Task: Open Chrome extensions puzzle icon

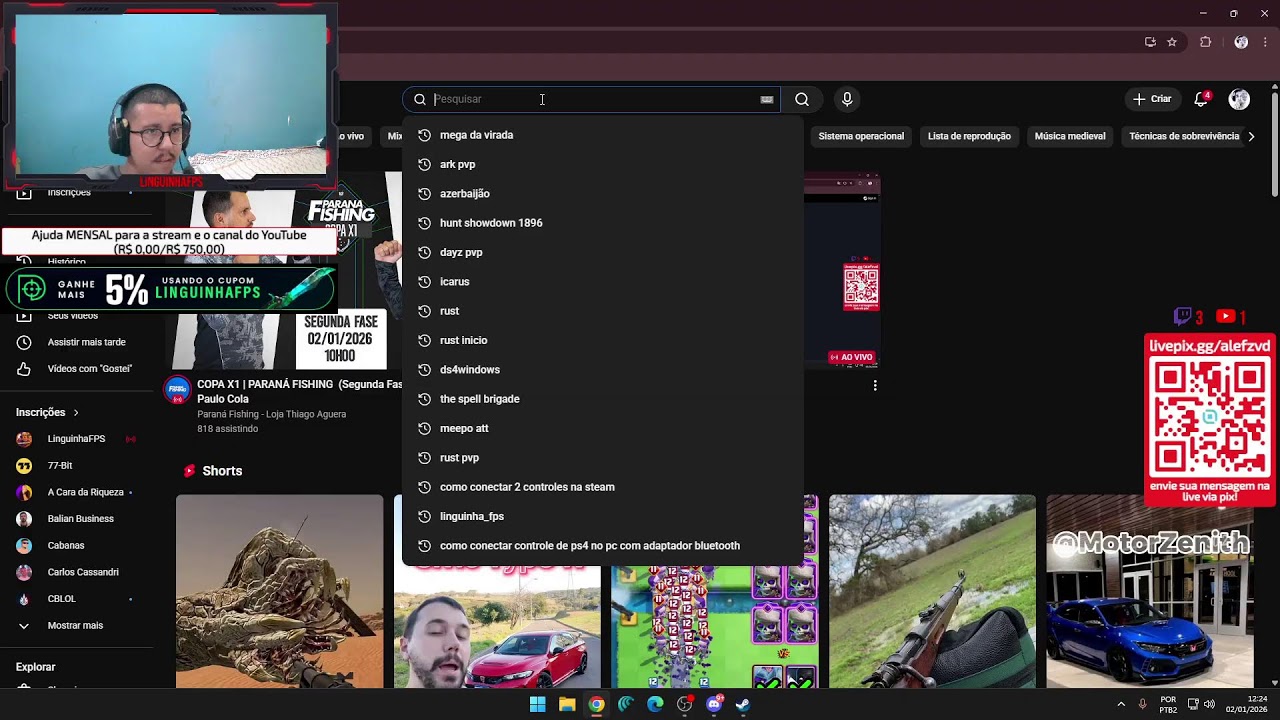Action: [1206, 42]
